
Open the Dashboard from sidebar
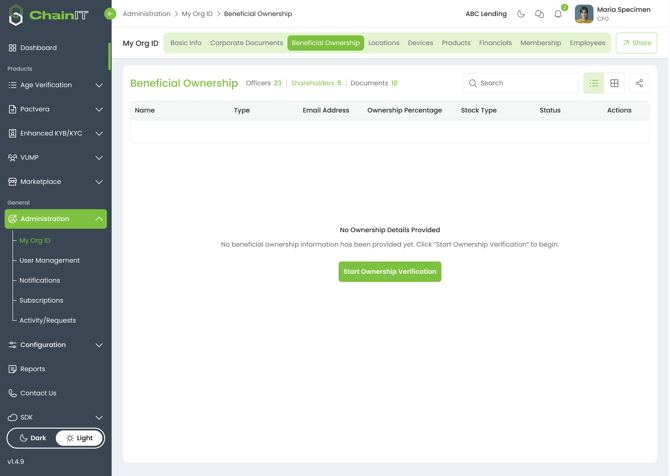click(38, 47)
